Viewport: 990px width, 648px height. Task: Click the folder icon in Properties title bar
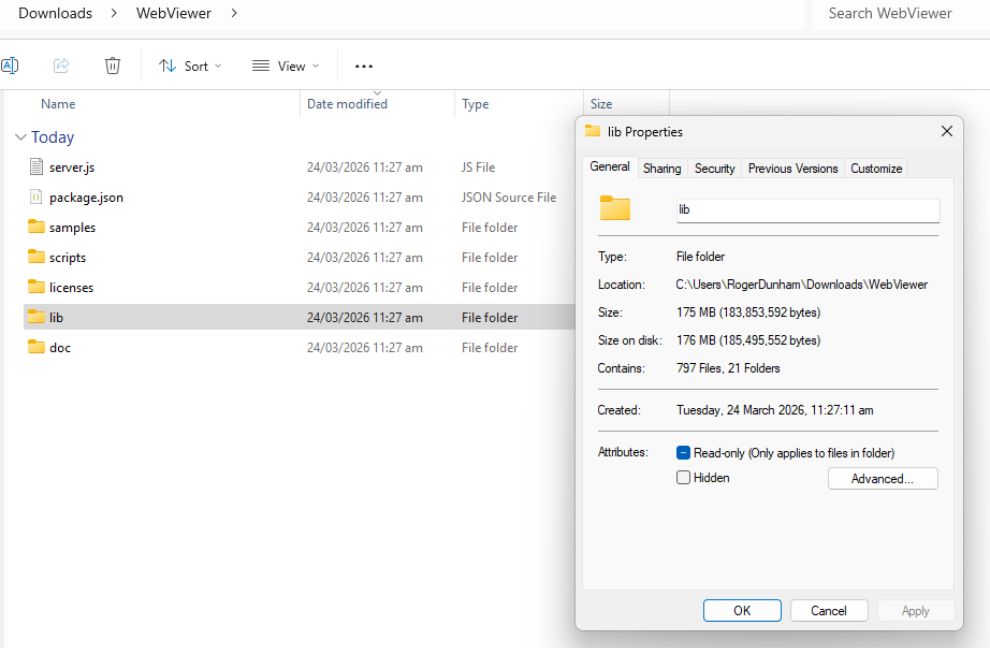[592, 131]
